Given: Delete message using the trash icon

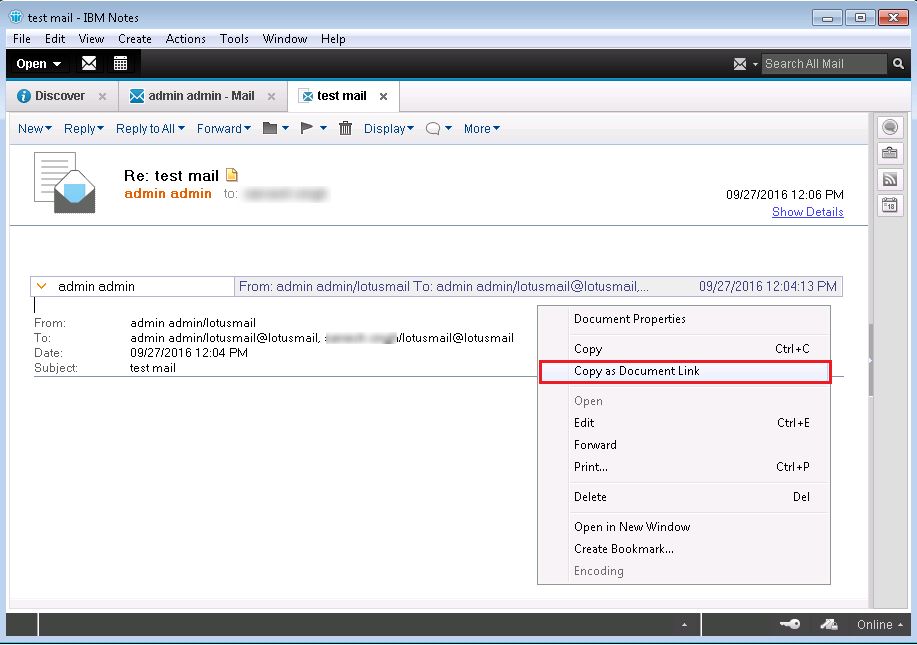Looking at the screenshot, I should point(346,128).
